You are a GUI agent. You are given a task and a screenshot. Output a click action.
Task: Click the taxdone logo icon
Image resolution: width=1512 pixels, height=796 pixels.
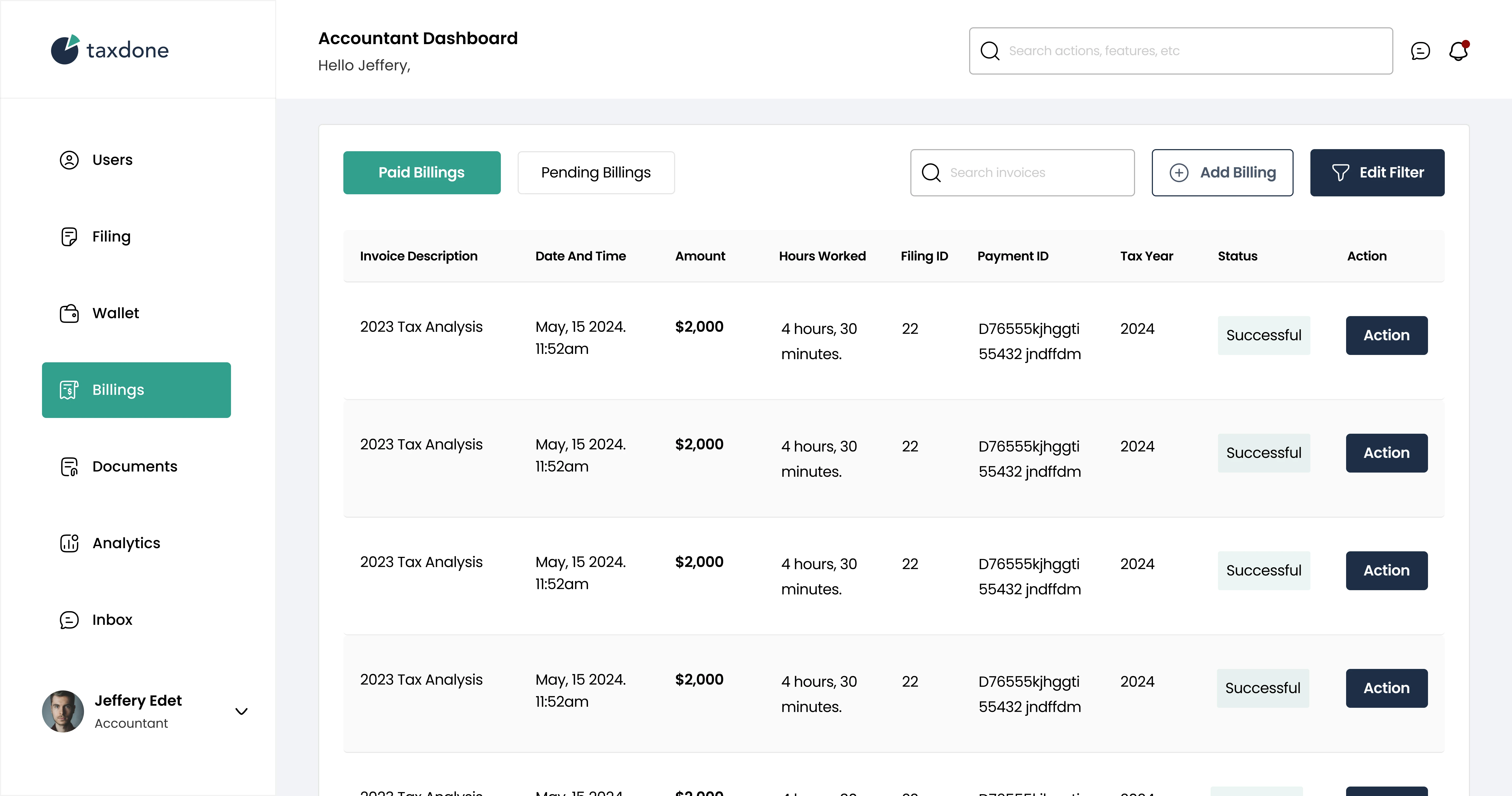65,50
